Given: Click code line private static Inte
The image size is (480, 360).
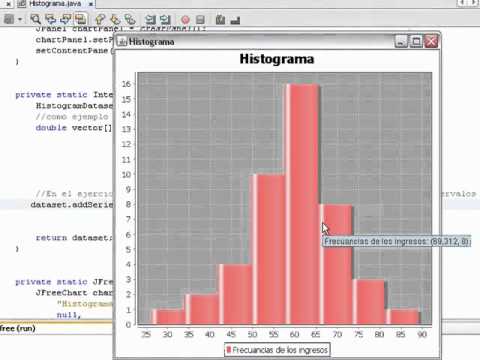Looking at the screenshot, I should click(x=64, y=95).
